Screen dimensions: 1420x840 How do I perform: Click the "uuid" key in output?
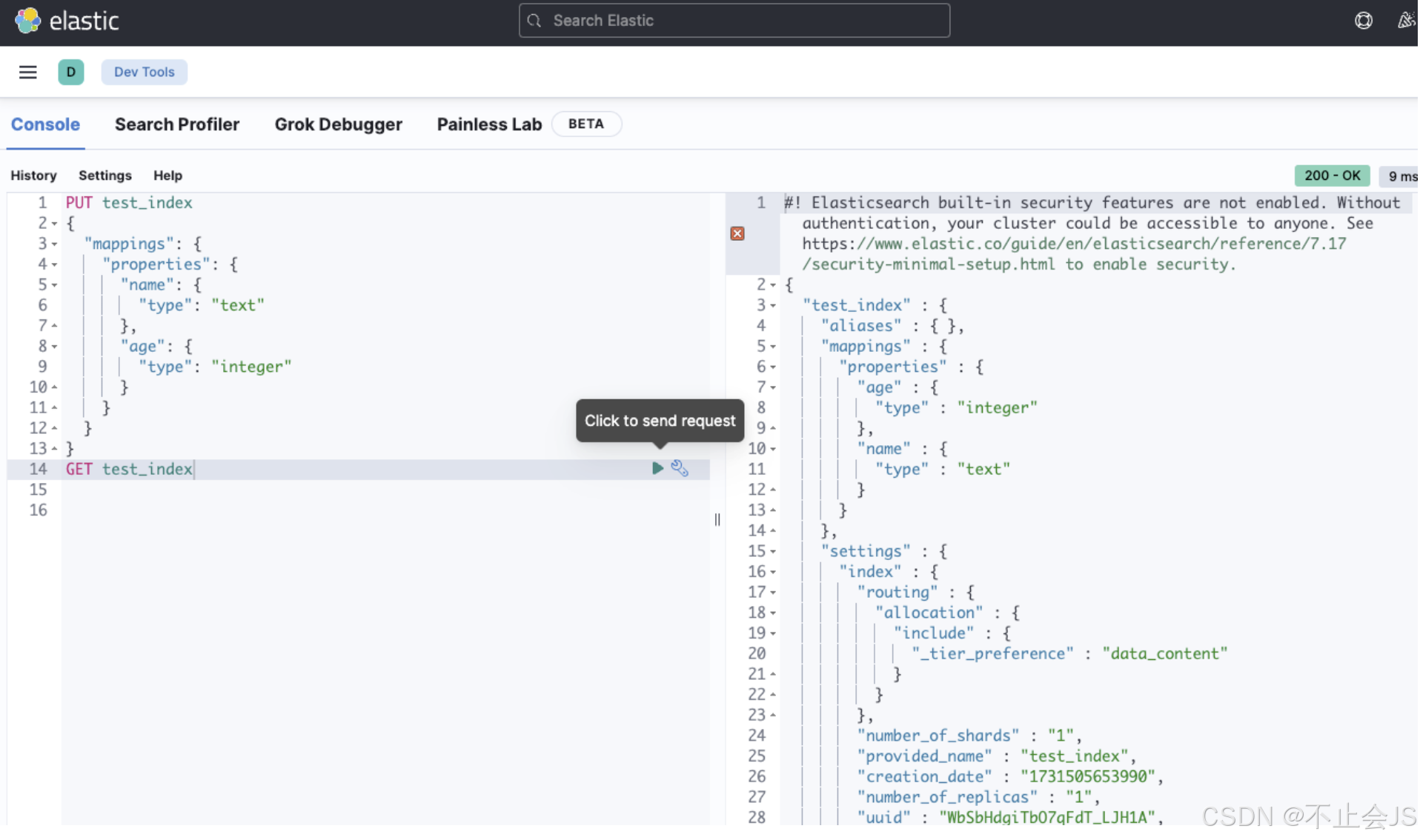pyautogui.click(x=883, y=818)
